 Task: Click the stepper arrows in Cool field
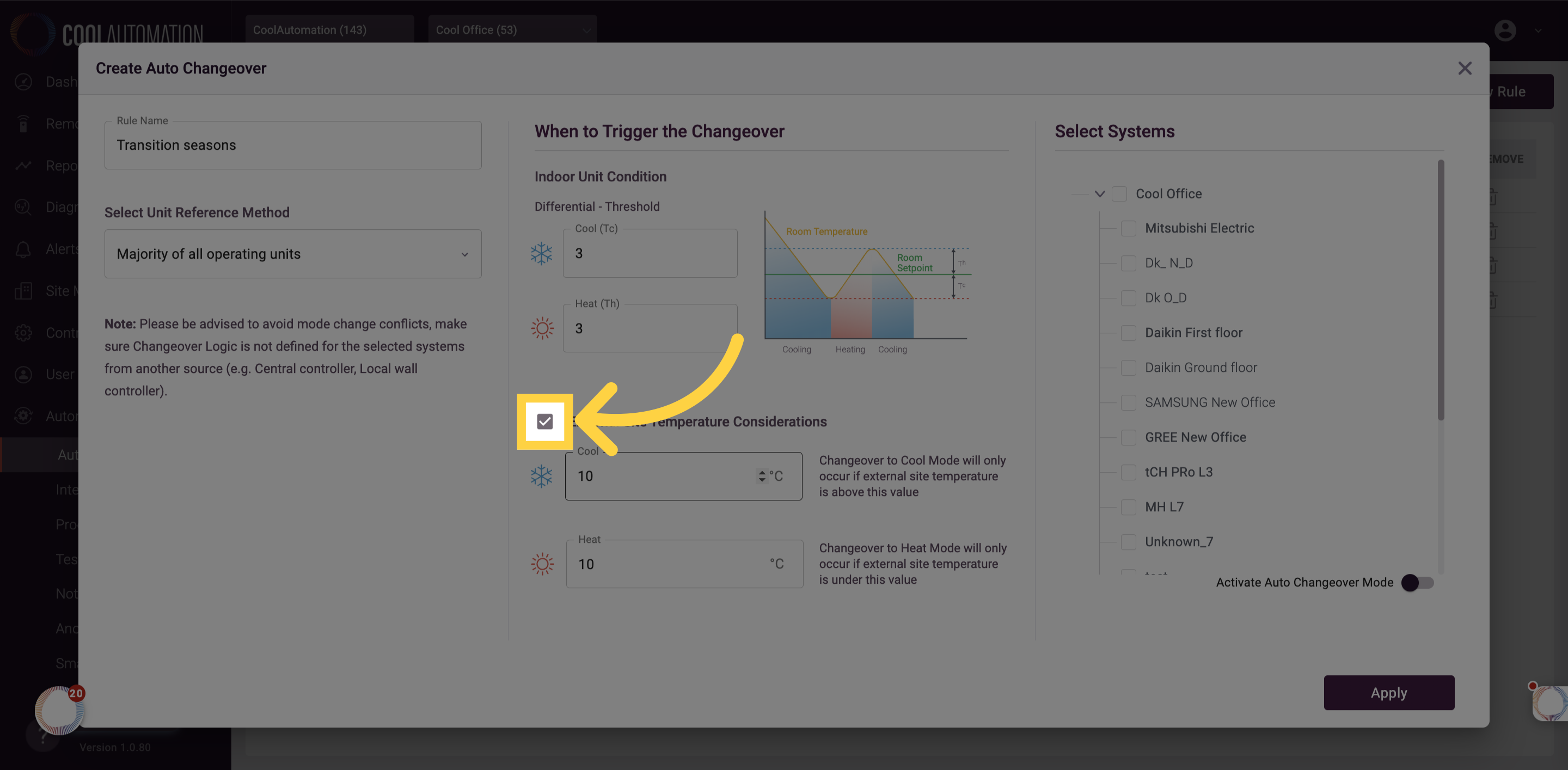click(x=762, y=476)
